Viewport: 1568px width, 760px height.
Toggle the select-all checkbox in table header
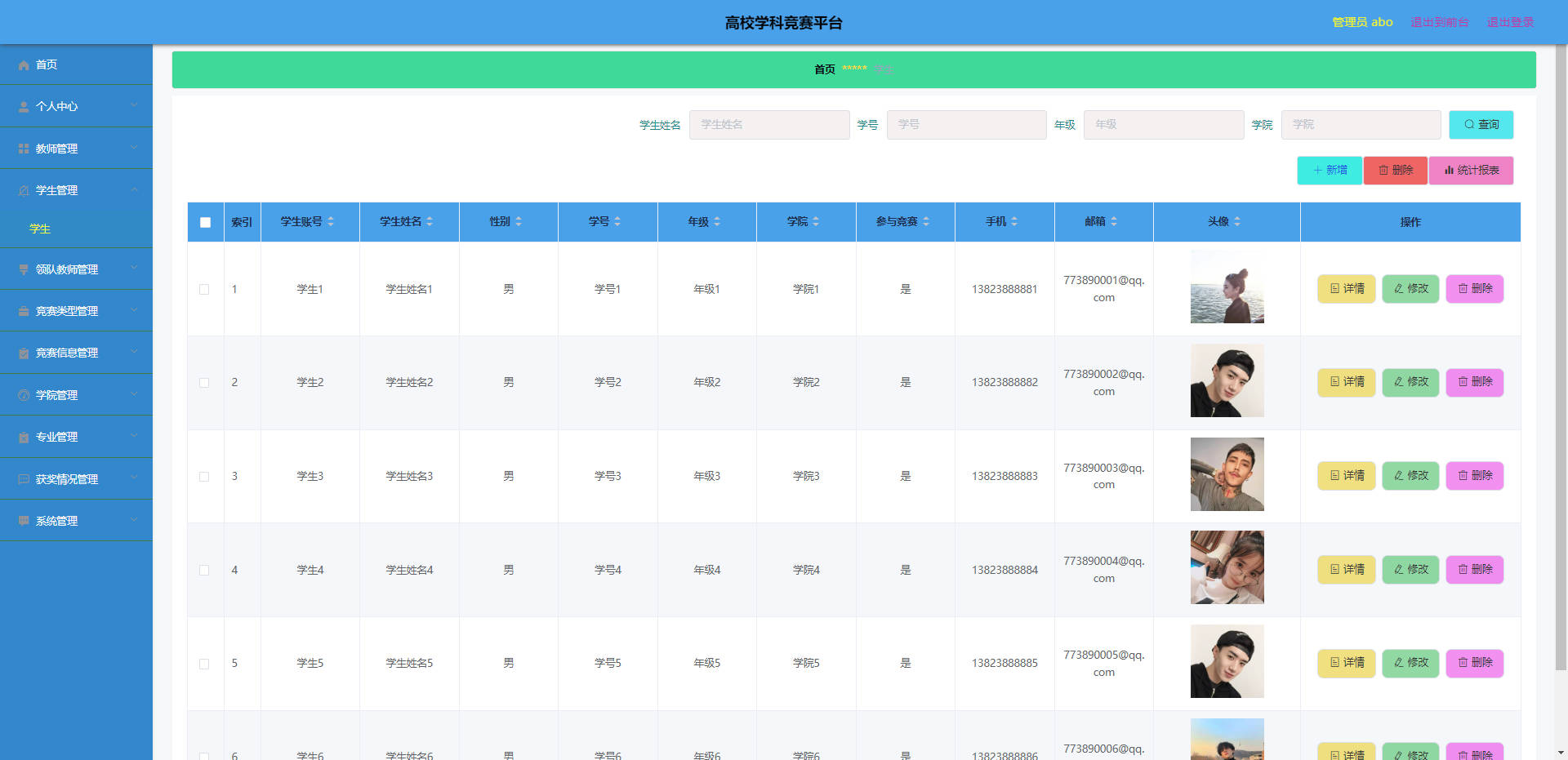205,222
